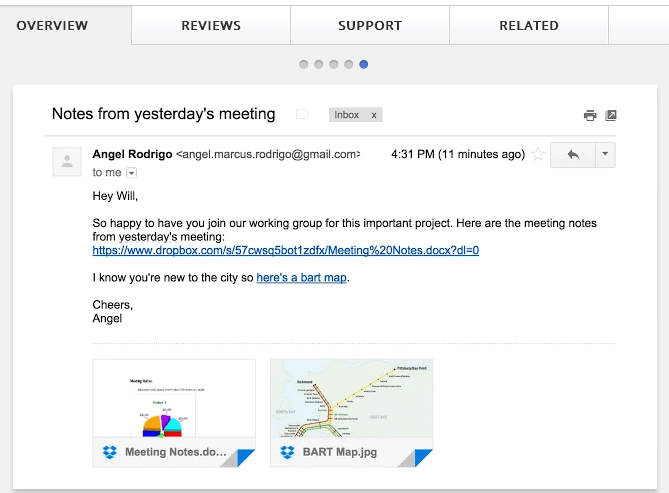This screenshot has height=493, width=669.
Task: Click the reply arrow button
Action: point(573,155)
